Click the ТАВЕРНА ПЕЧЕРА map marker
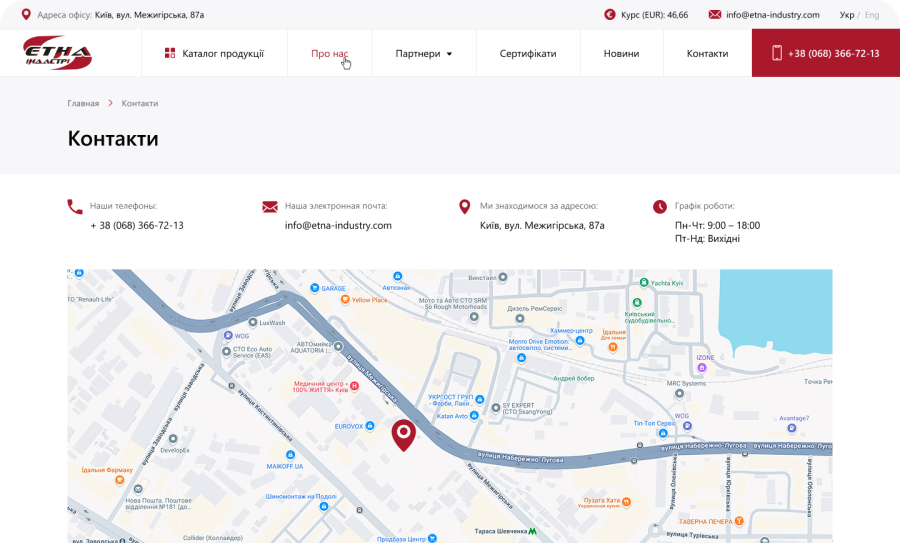The image size is (900, 543). point(739,521)
